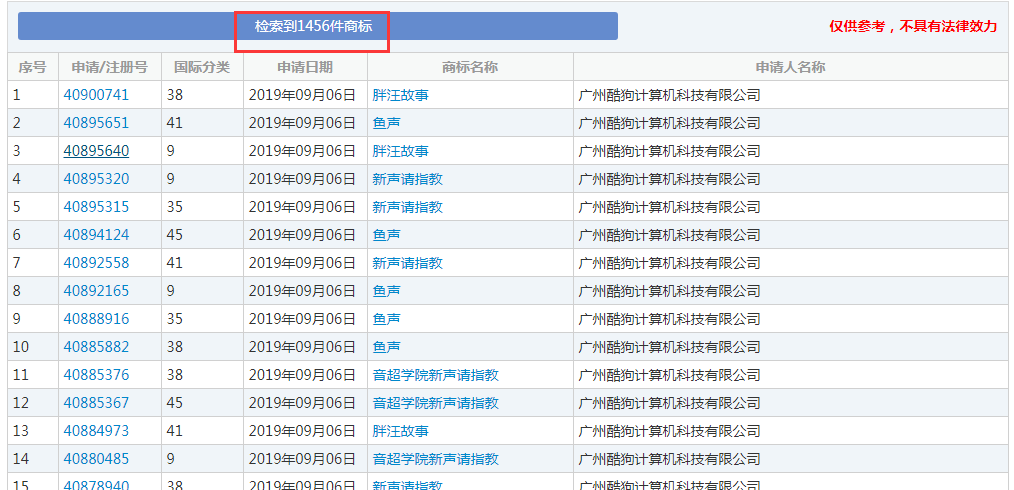Viewport: 1014px width, 490px height.
Task: Select application date in row 13
Action: (302, 431)
